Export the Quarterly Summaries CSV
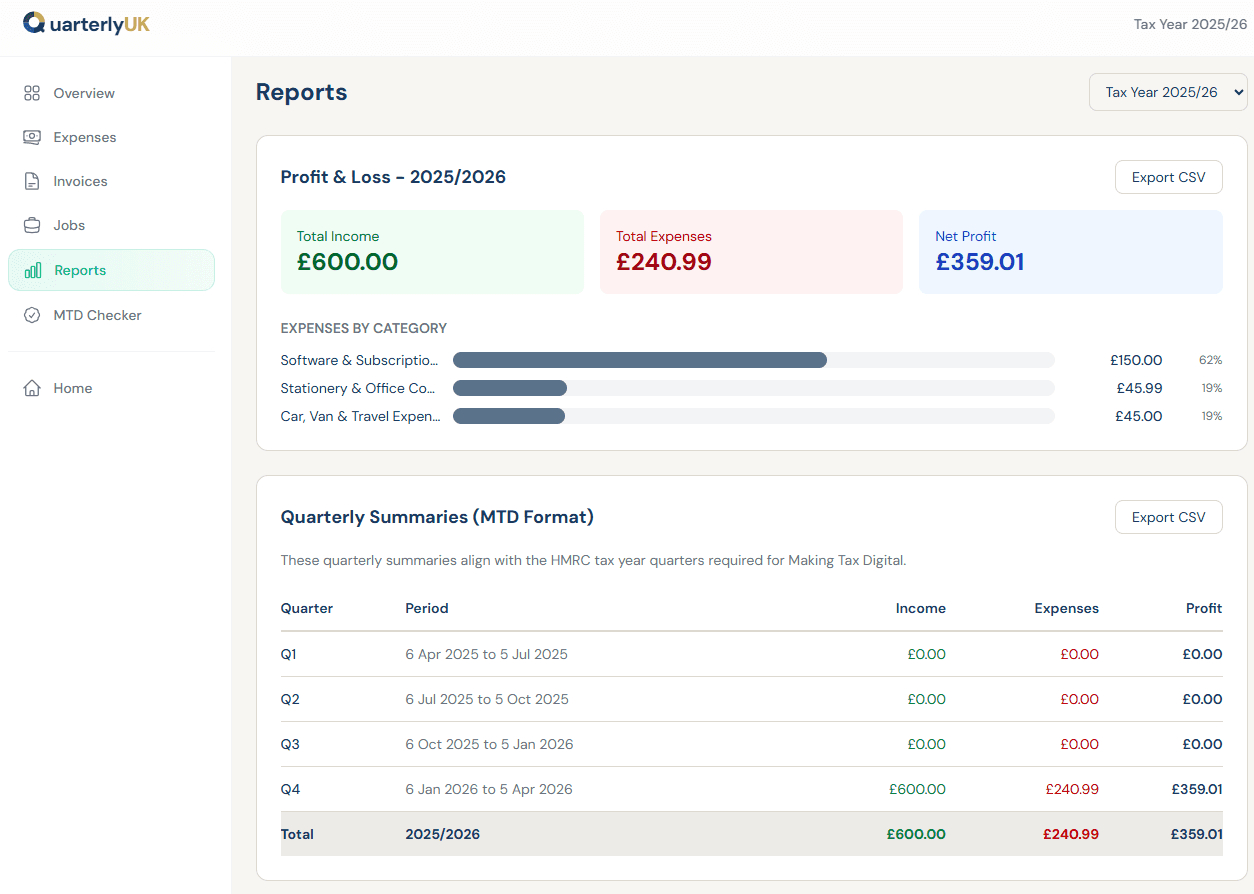Image resolution: width=1254 pixels, height=894 pixels. pyautogui.click(x=1168, y=517)
